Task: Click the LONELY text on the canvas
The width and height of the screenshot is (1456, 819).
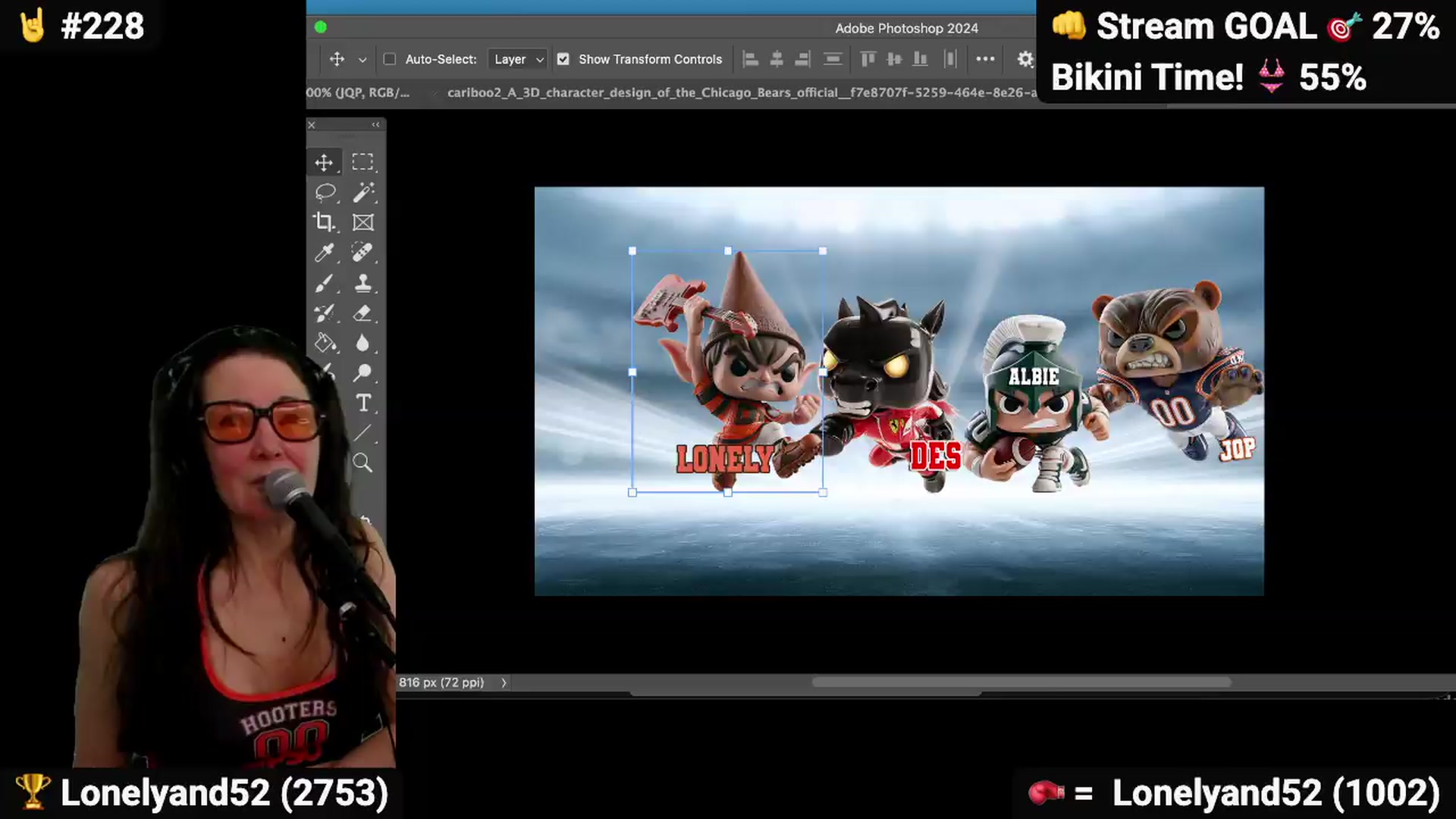Action: pos(725,459)
